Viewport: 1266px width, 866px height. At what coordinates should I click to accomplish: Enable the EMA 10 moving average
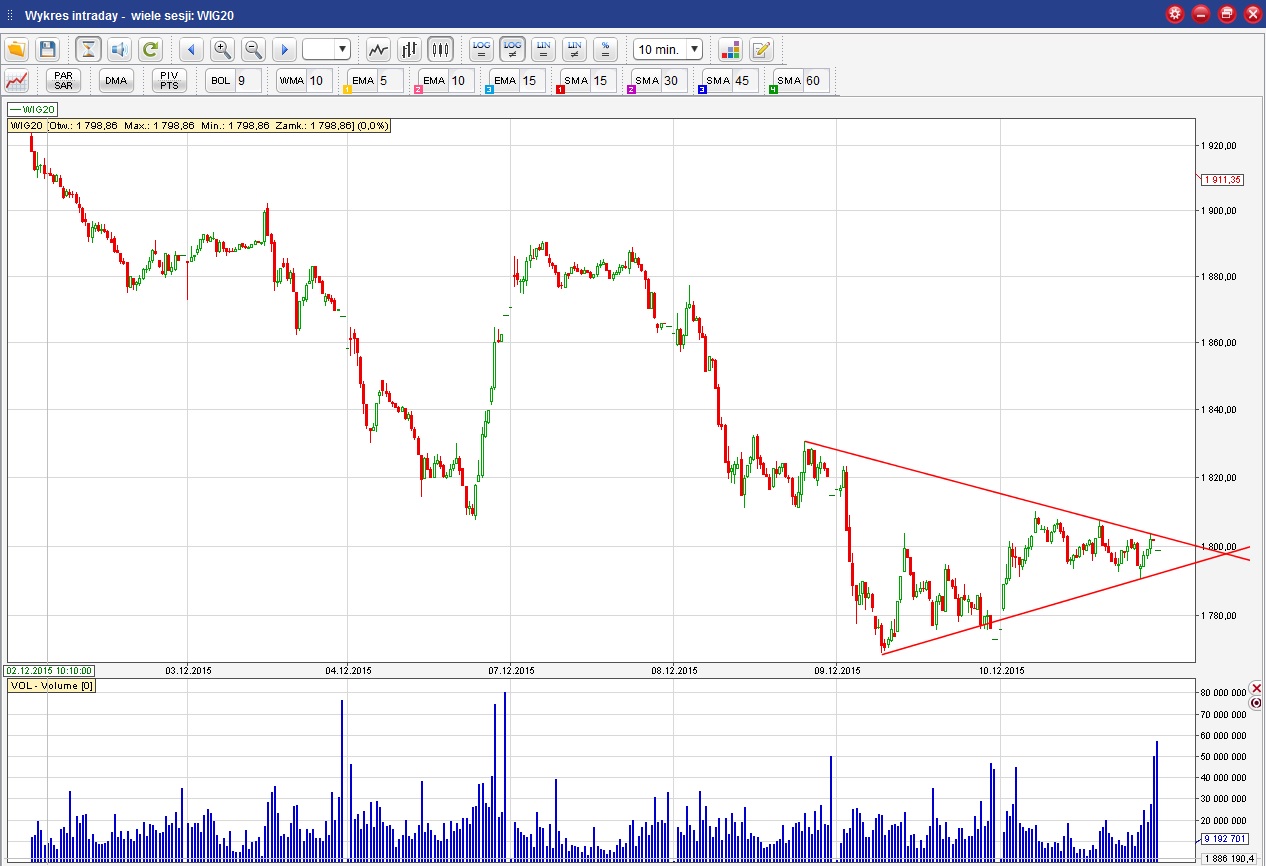[x=433, y=81]
